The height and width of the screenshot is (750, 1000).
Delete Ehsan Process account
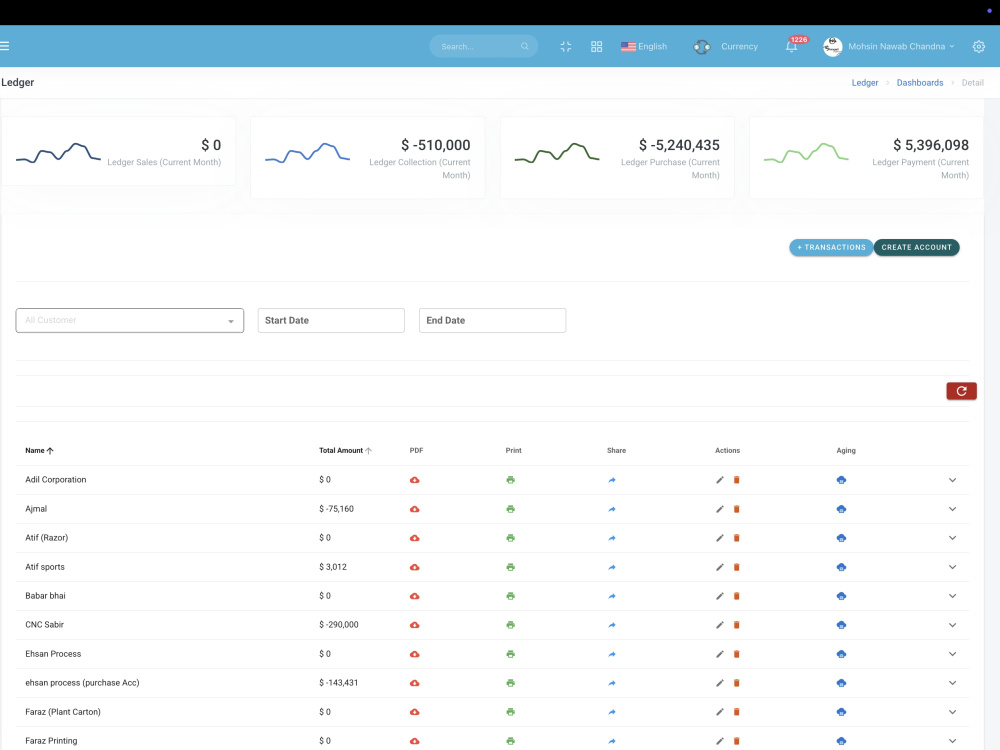(x=737, y=654)
